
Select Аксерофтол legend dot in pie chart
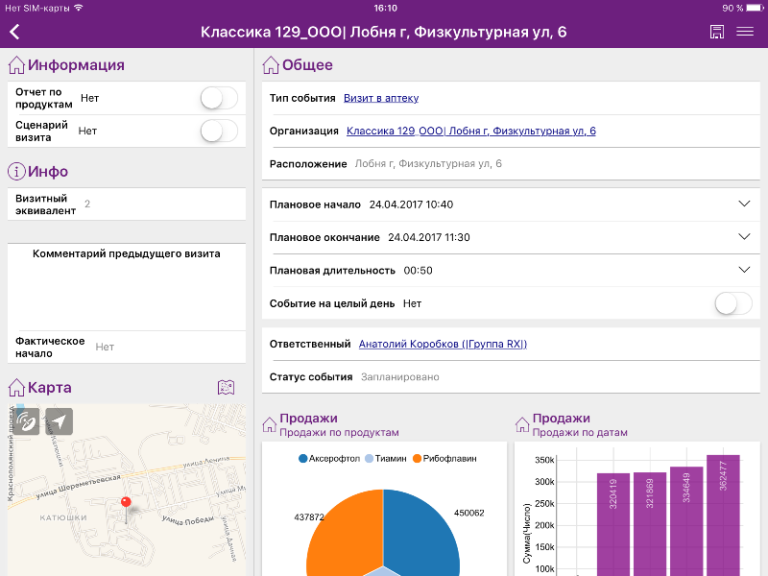[303, 458]
